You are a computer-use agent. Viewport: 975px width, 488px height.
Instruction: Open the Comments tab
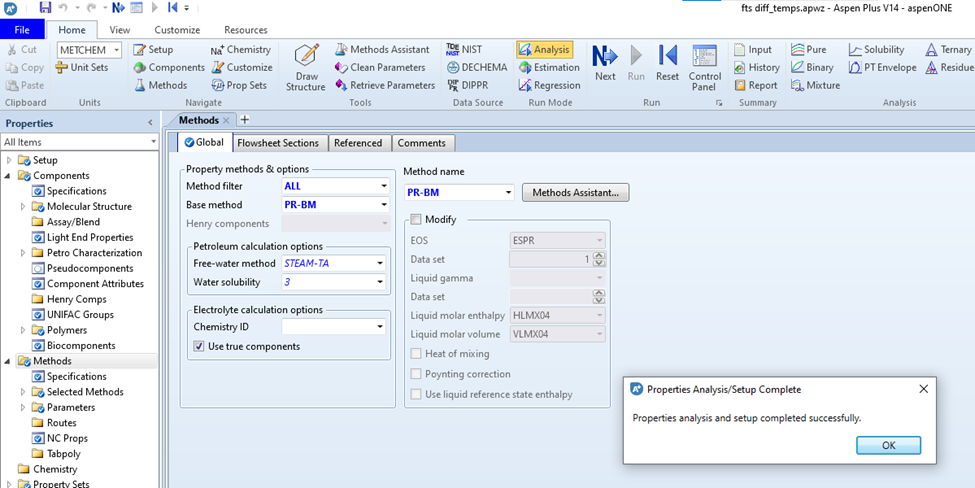pyautogui.click(x=422, y=143)
